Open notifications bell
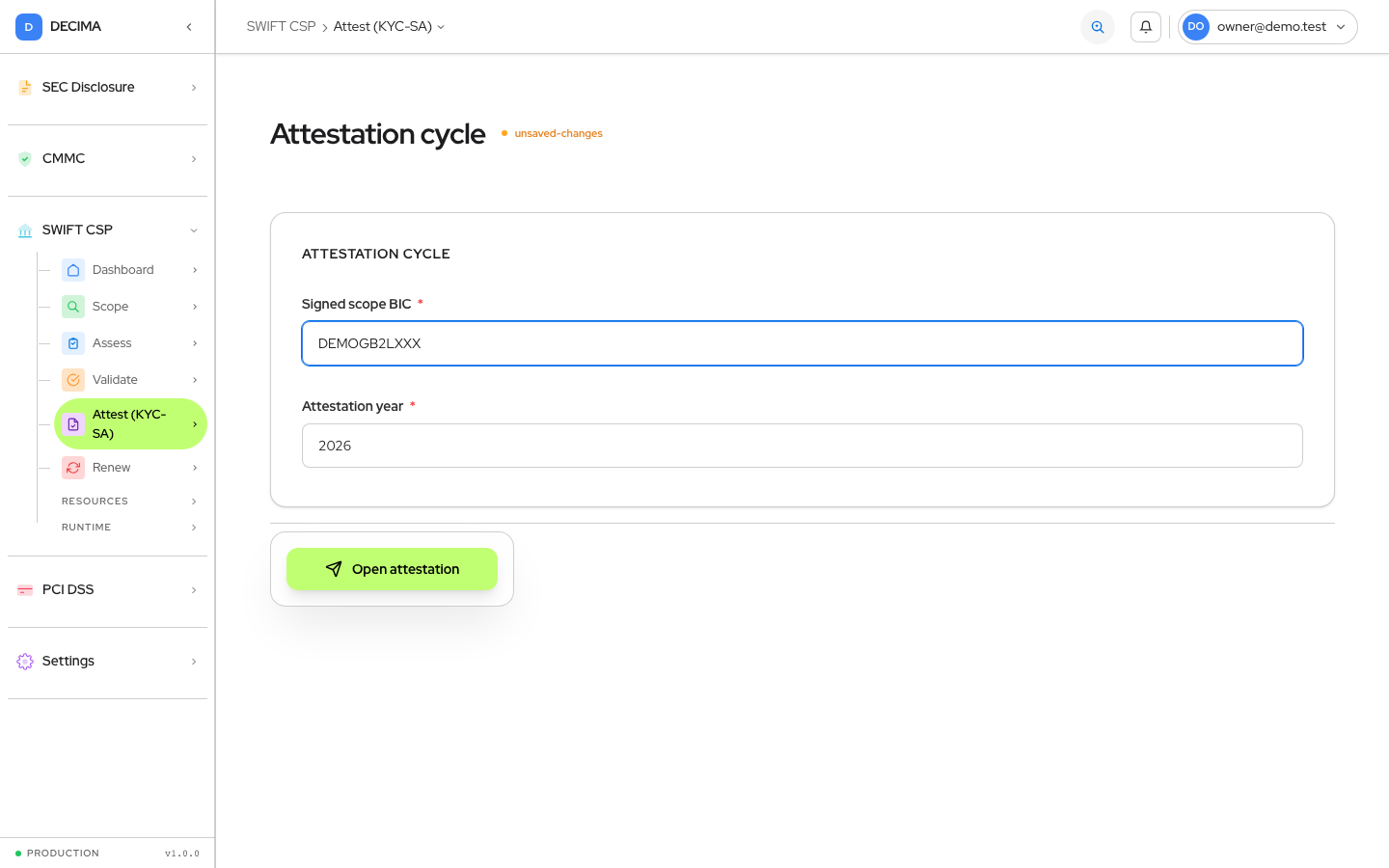This screenshot has width=1389, height=868. click(1146, 27)
